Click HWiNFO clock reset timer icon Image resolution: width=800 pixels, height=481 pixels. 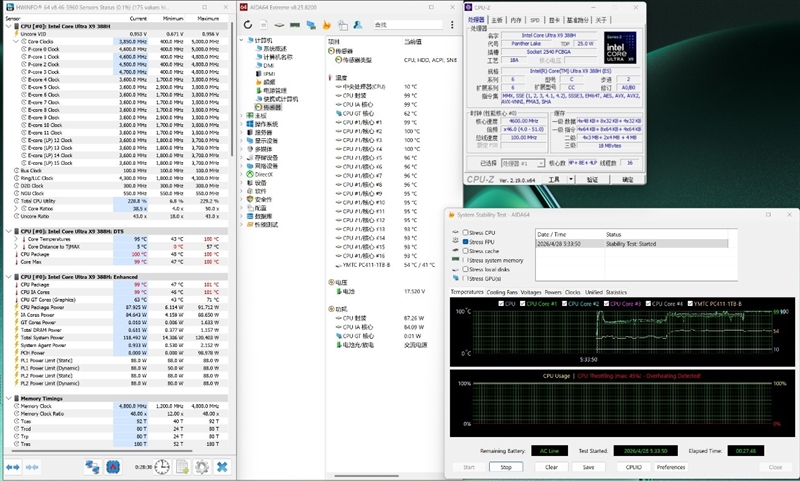point(162,467)
